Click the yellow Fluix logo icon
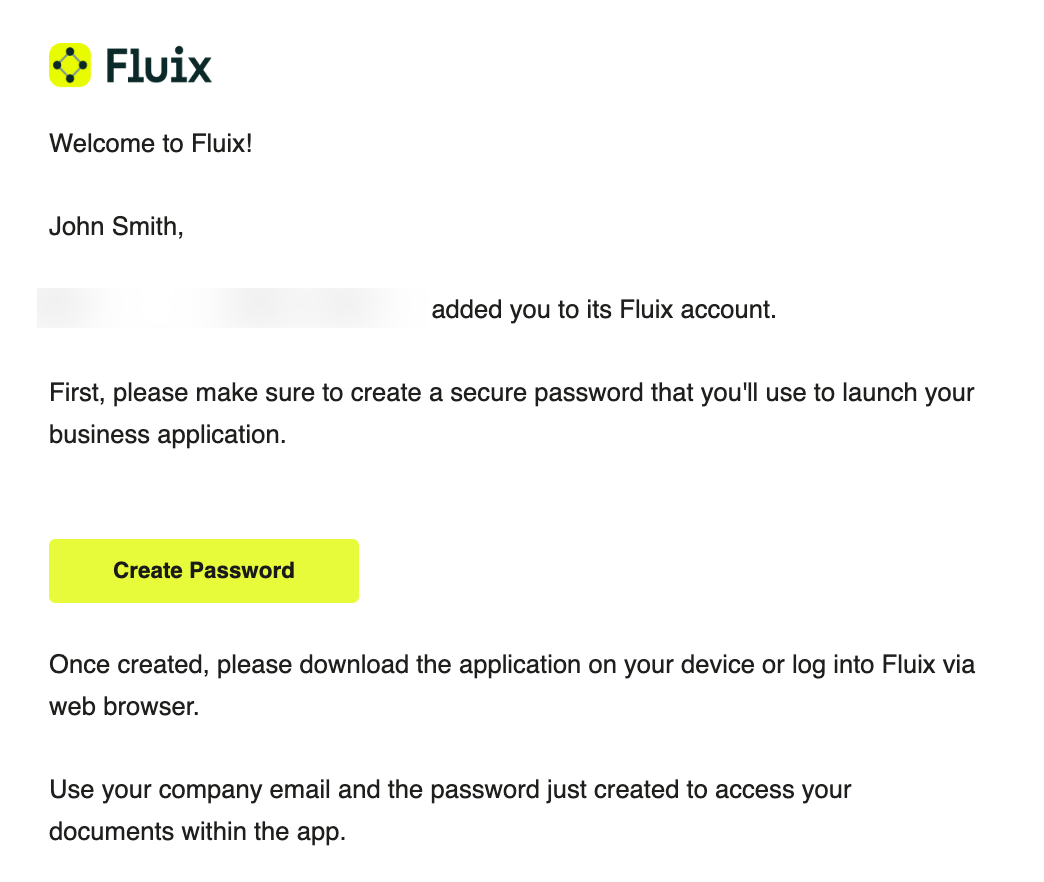This screenshot has height=882, width=1044. (x=70, y=65)
